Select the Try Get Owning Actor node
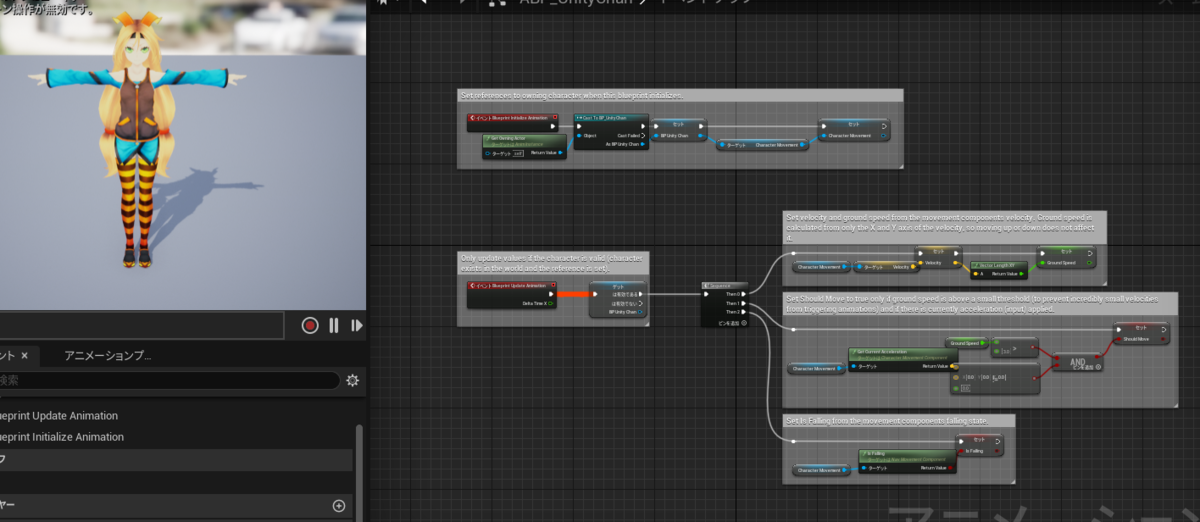1200x522 pixels. pos(525,147)
